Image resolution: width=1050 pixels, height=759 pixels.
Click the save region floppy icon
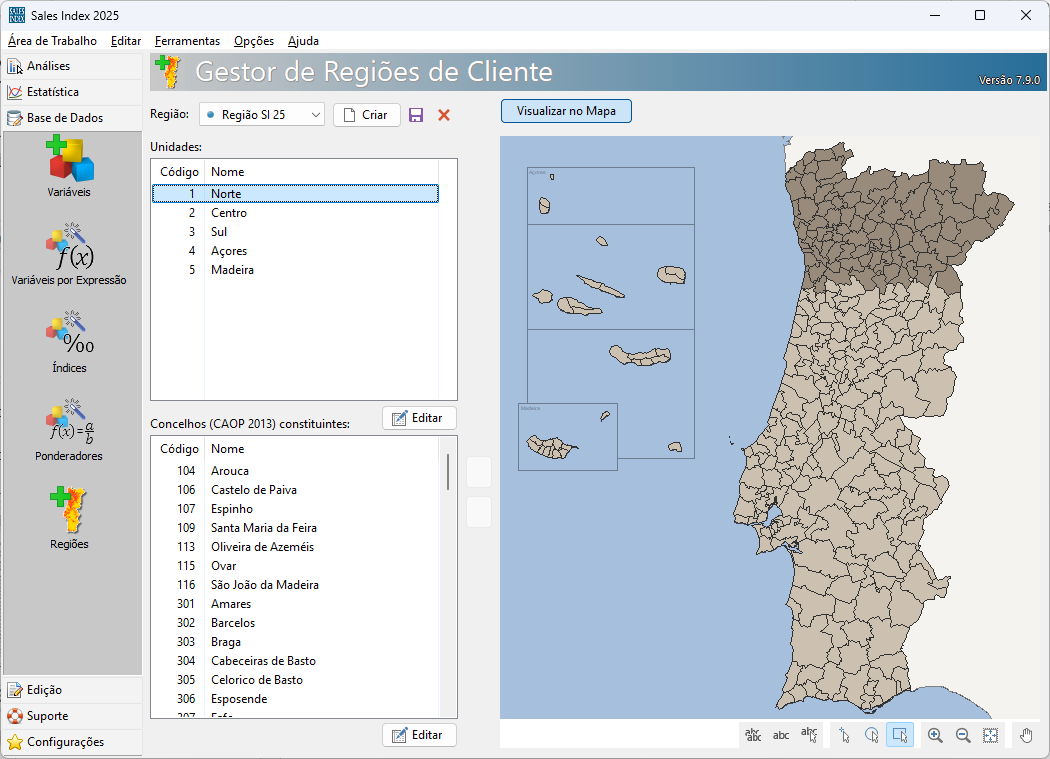pos(416,115)
